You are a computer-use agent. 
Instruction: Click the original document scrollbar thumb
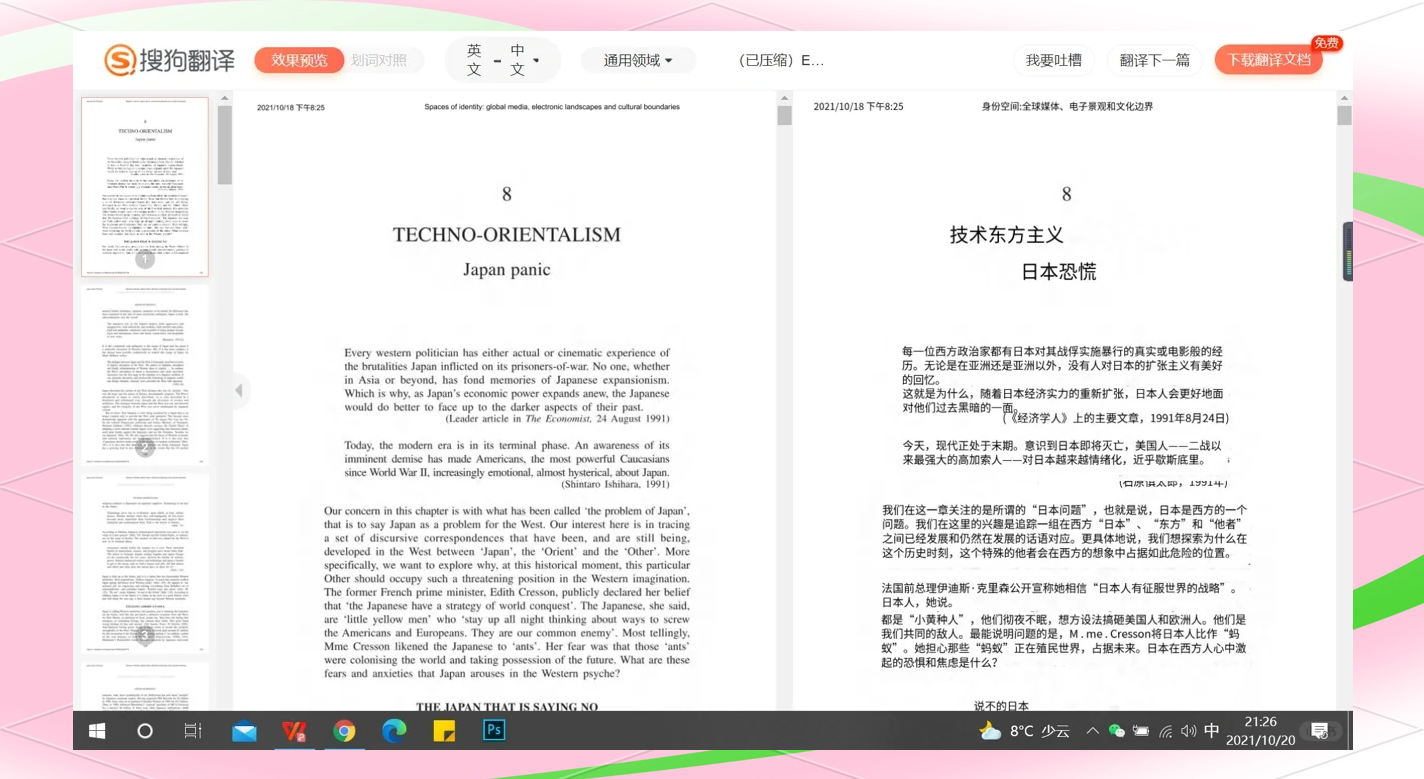pos(784,116)
